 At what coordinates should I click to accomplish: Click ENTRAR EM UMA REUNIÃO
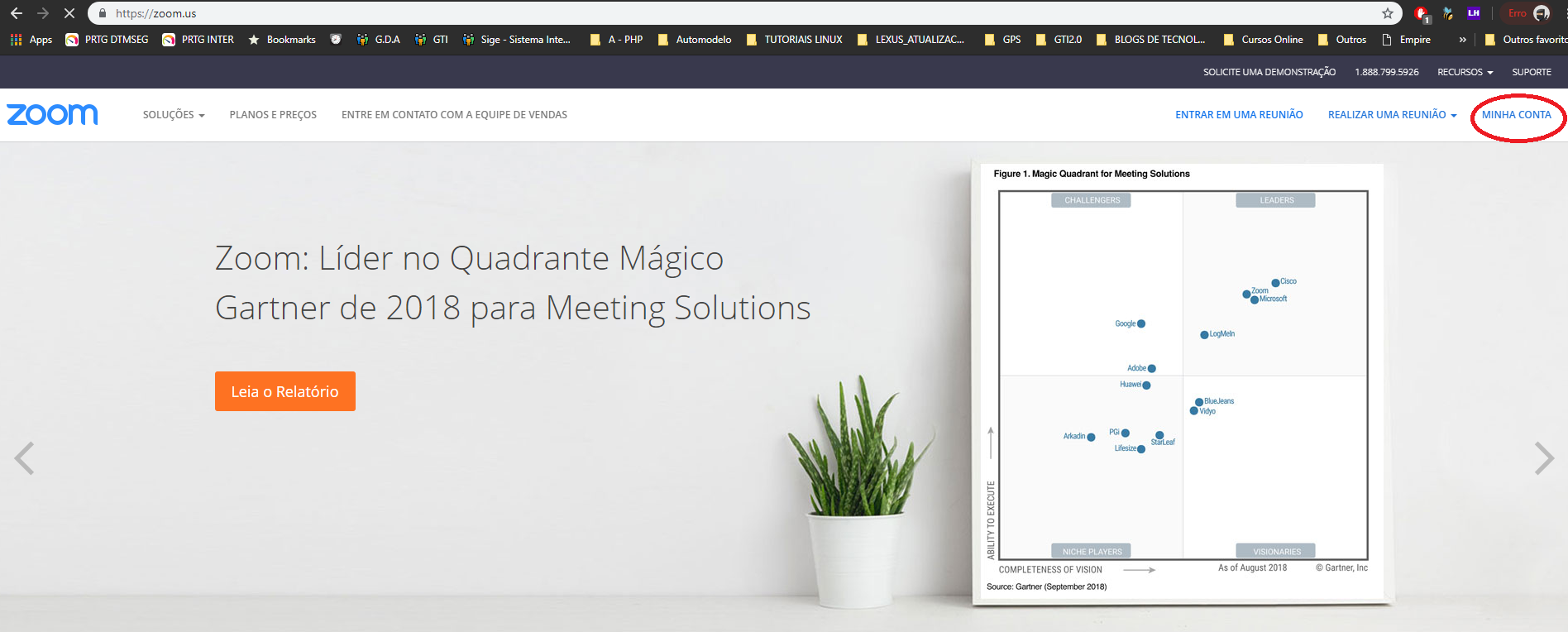point(1239,115)
